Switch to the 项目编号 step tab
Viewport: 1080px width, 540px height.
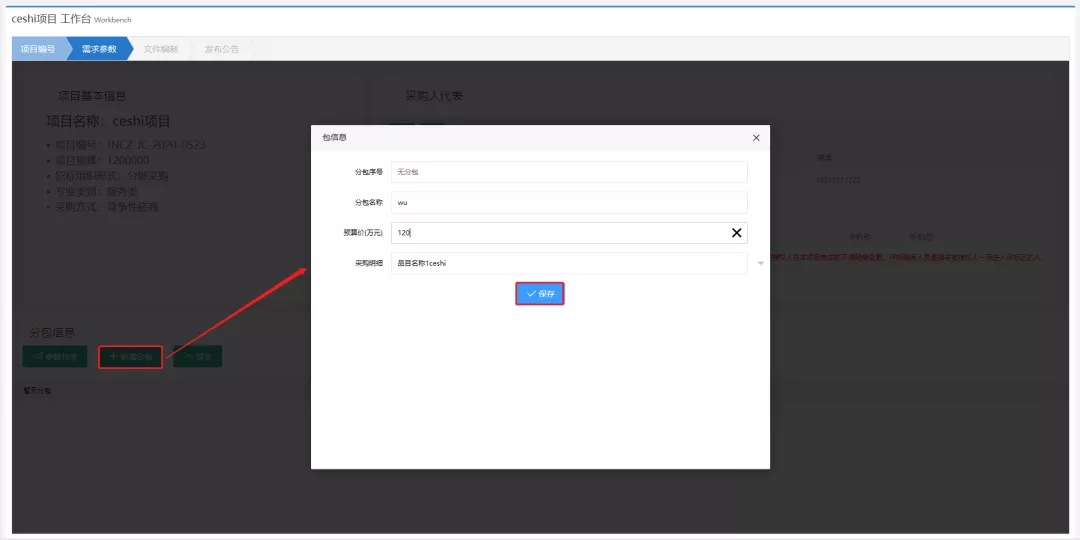click(x=38, y=49)
